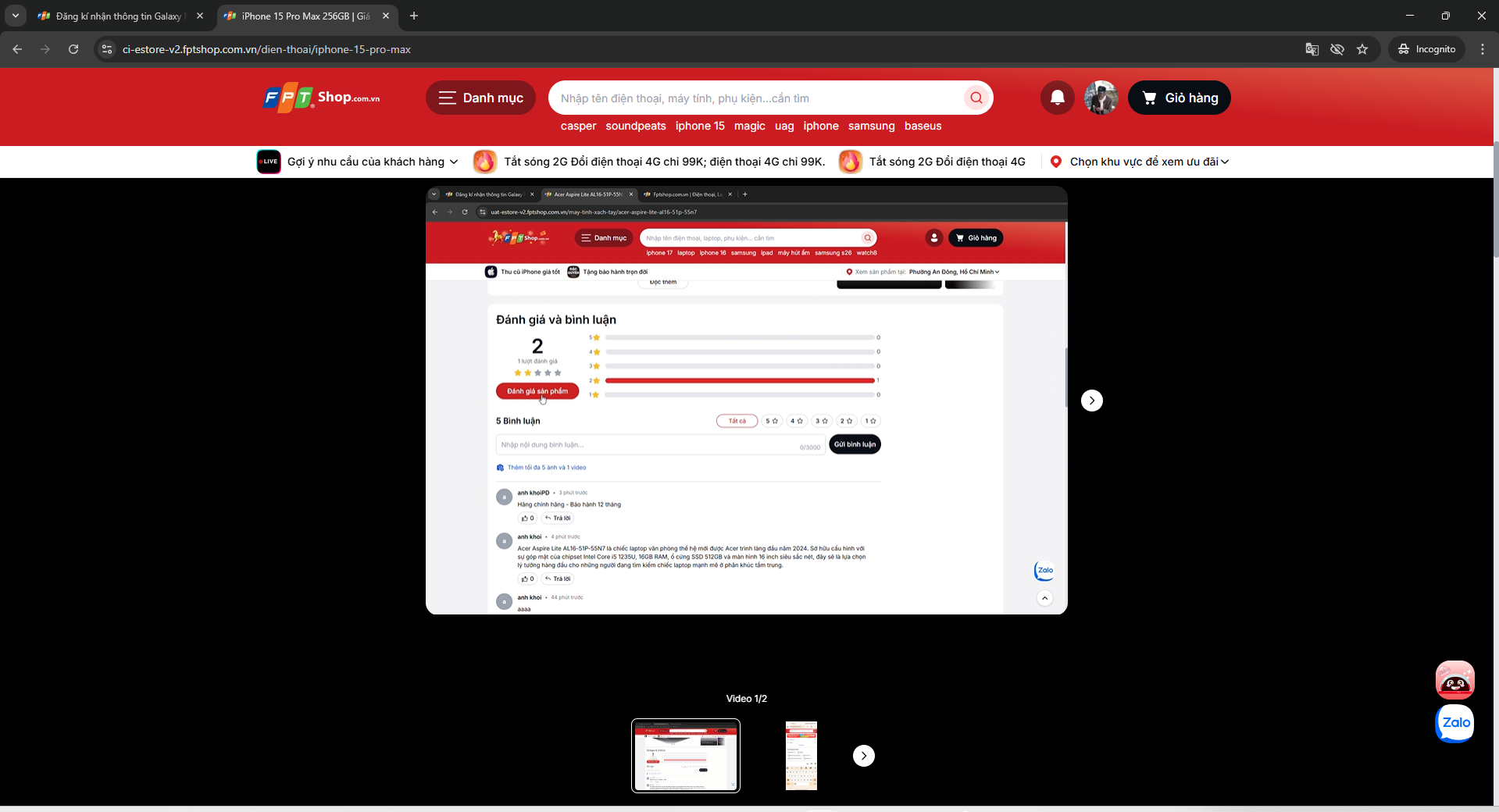Reload the page
This screenshot has width=1499, height=812.
(73, 49)
